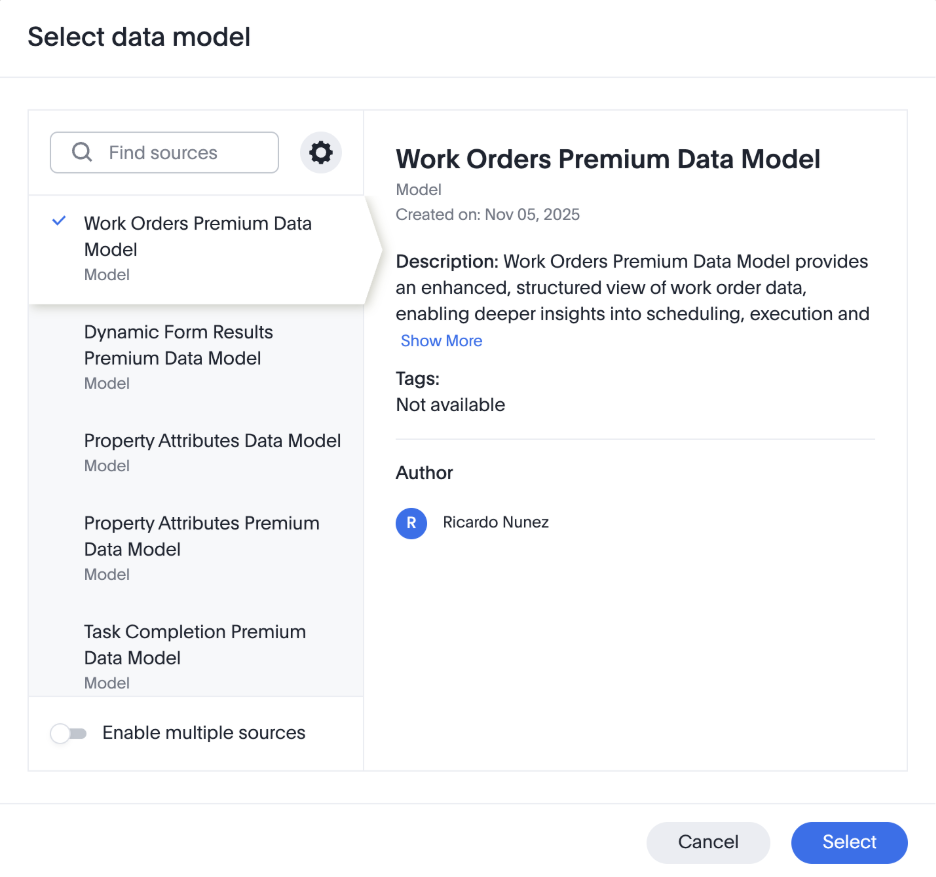
Task: Click the Enable multiple sources label
Action: pyautogui.click(x=204, y=733)
